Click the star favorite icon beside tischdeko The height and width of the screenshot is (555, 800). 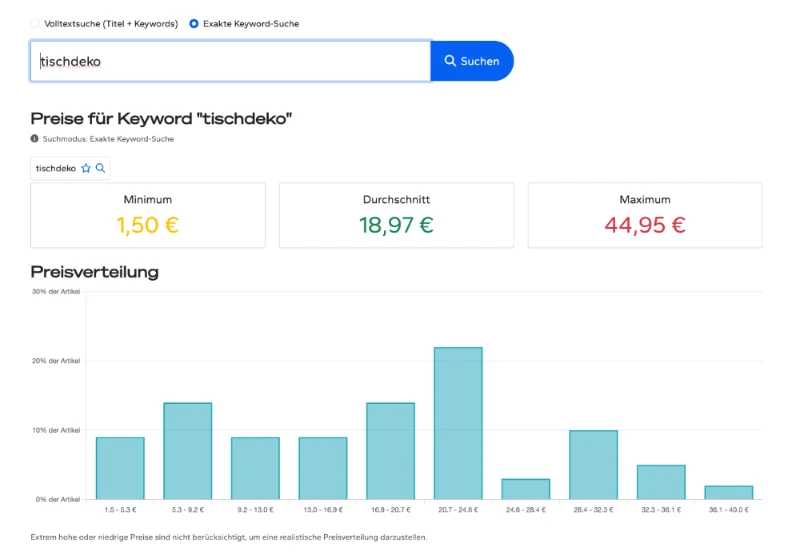[x=86, y=168]
